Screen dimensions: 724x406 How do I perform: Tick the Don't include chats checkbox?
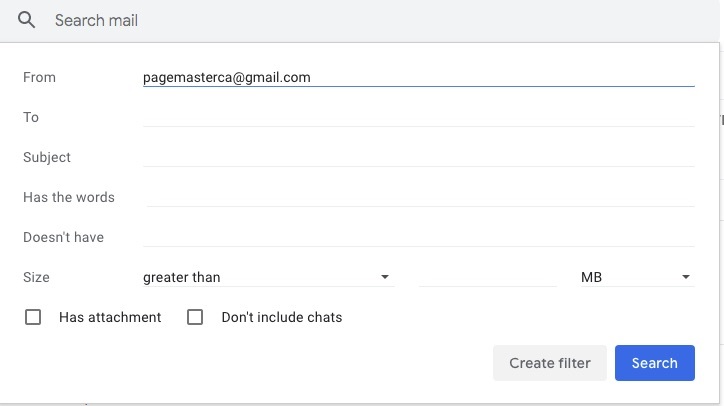(x=195, y=317)
